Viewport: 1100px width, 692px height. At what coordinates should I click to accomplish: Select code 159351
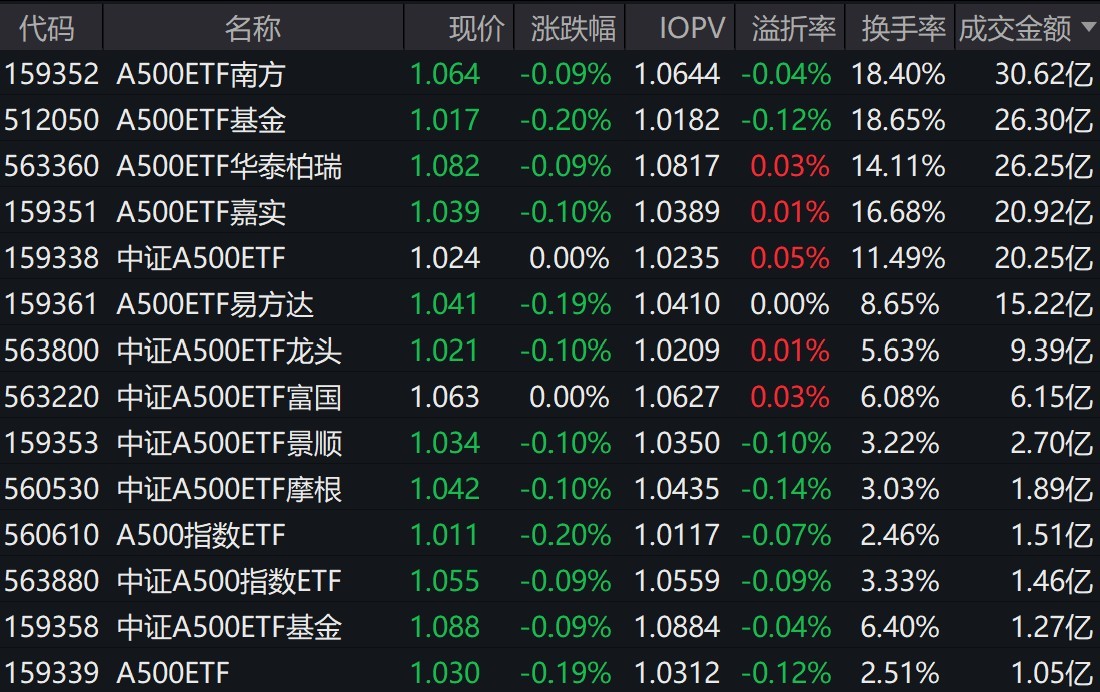(x=51, y=212)
